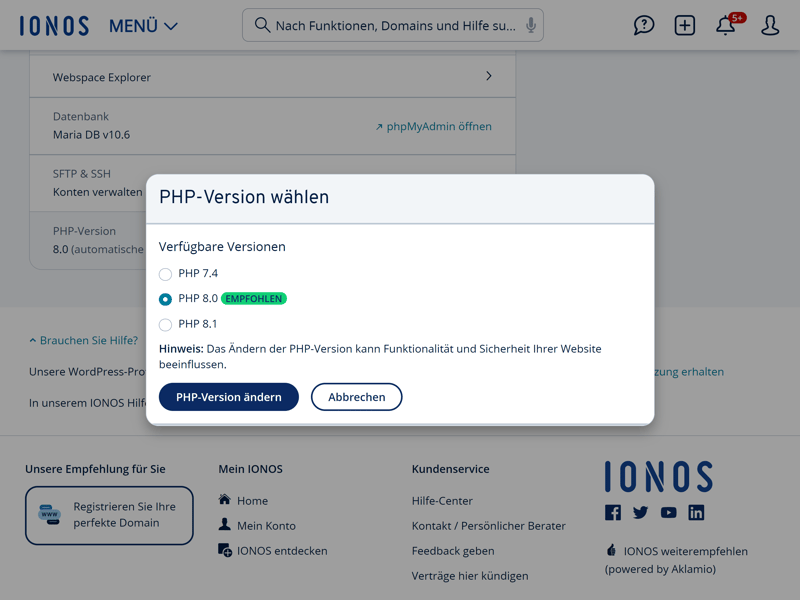Screen dimensions: 800x600
Task: Open the user account profile icon
Action: click(x=769, y=25)
